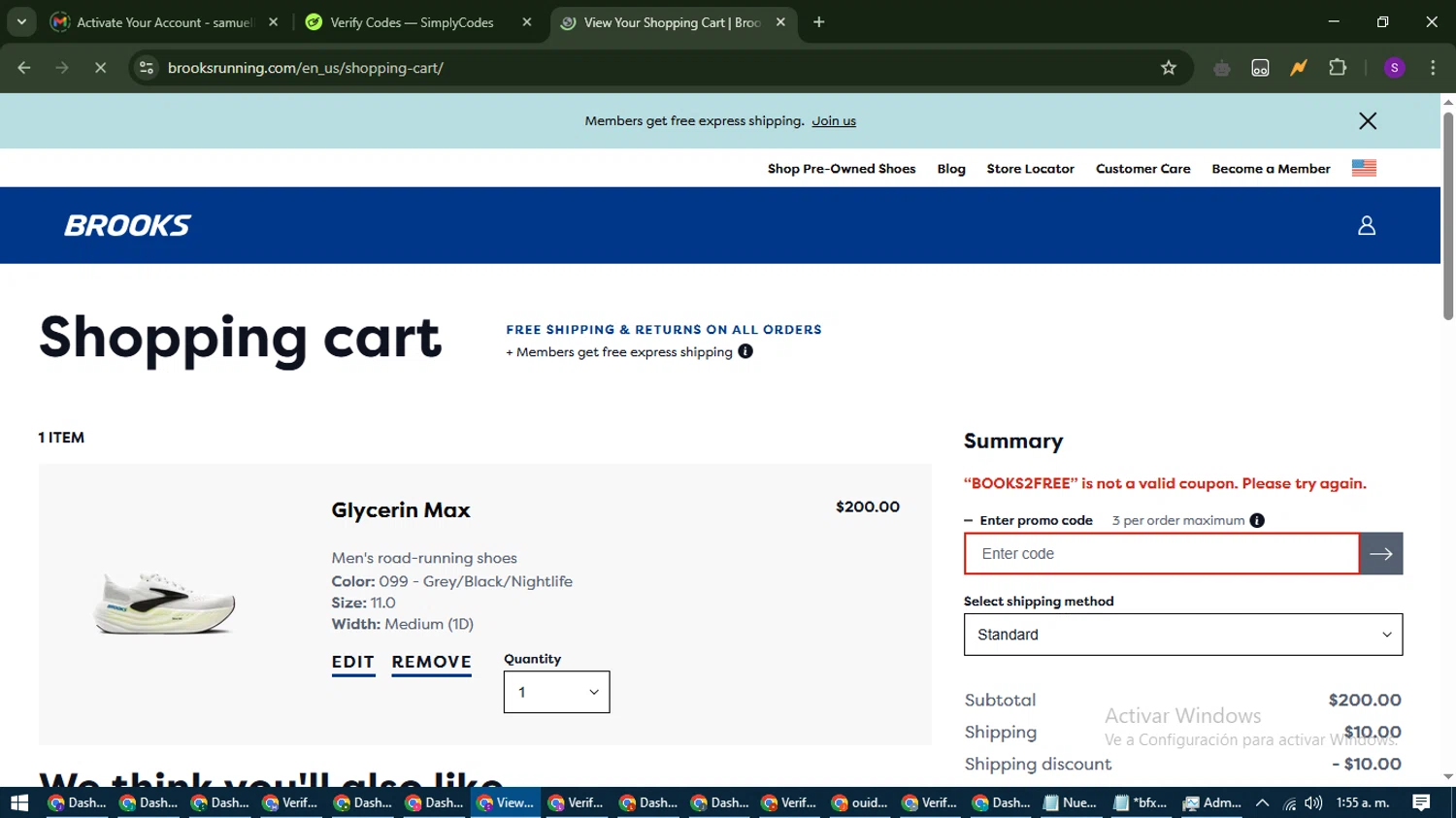Click REMOVE to delete Glycerin Max from cart
This screenshot has width=1456, height=818.
(x=431, y=662)
